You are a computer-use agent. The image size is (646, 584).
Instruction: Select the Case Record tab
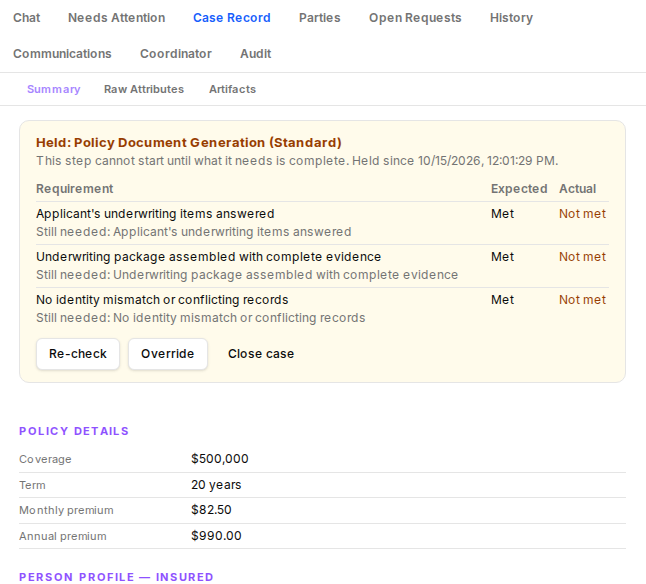(232, 18)
